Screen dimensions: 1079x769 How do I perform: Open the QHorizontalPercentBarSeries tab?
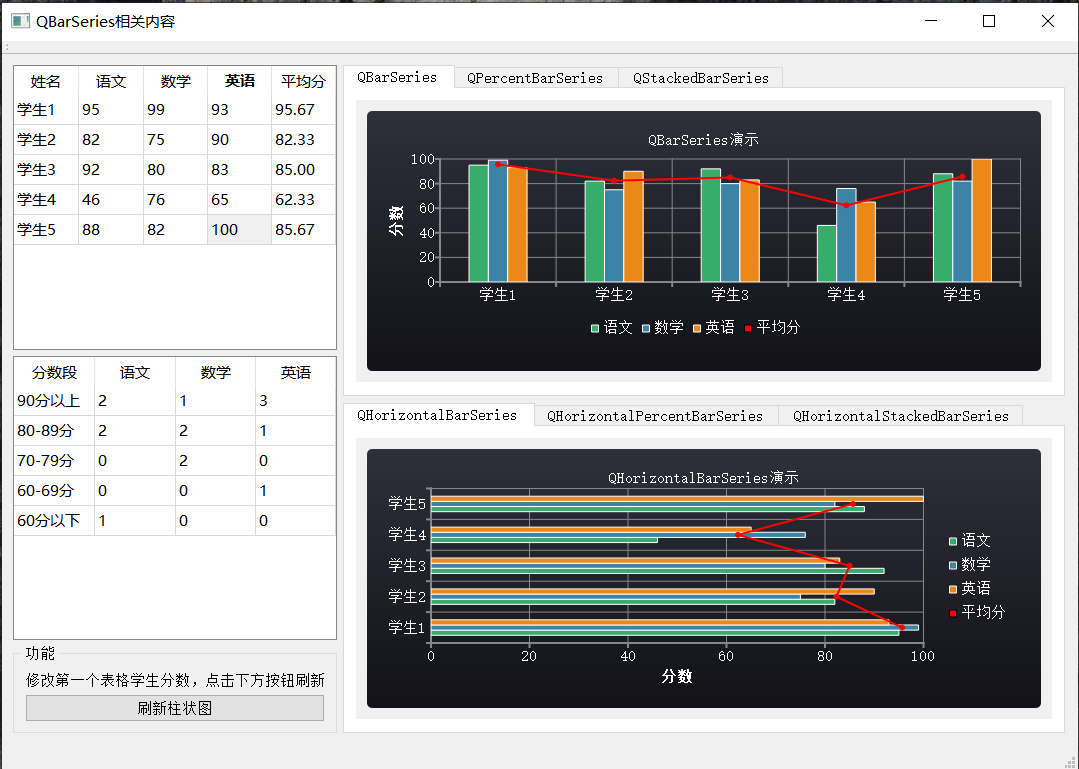tap(656, 415)
